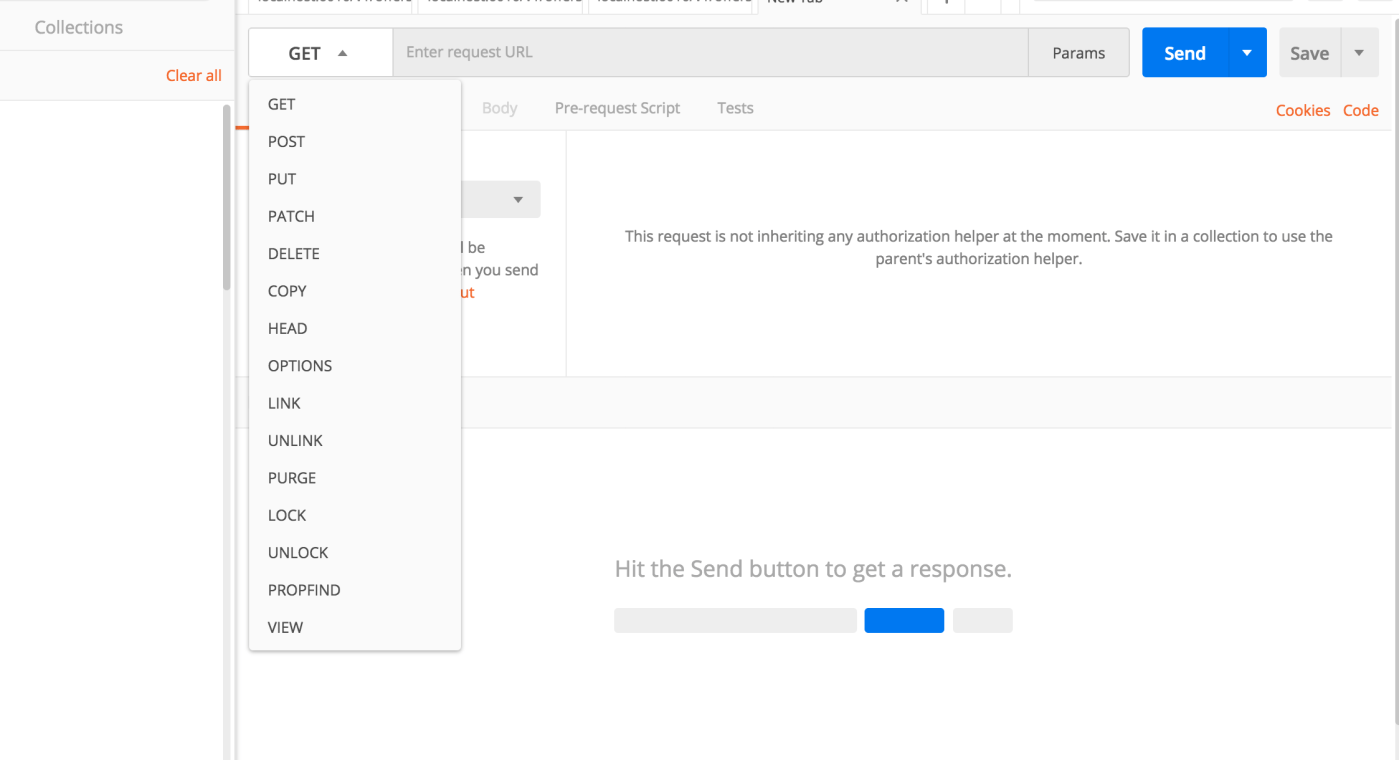
Task: Select POST from the method list
Action: pyautogui.click(x=286, y=142)
